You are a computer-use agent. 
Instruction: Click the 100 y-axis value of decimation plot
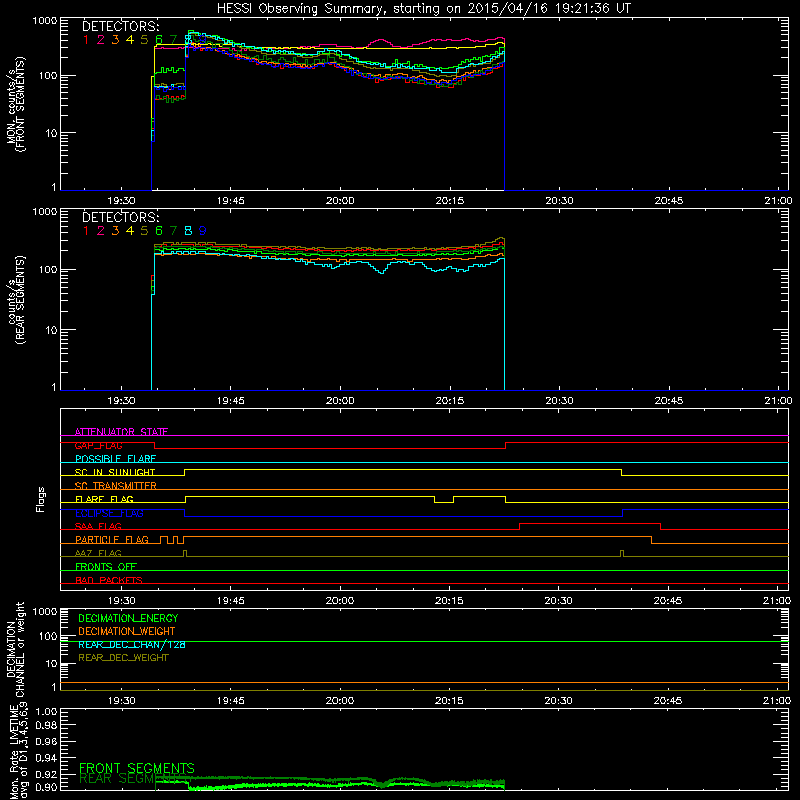point(48,636)
